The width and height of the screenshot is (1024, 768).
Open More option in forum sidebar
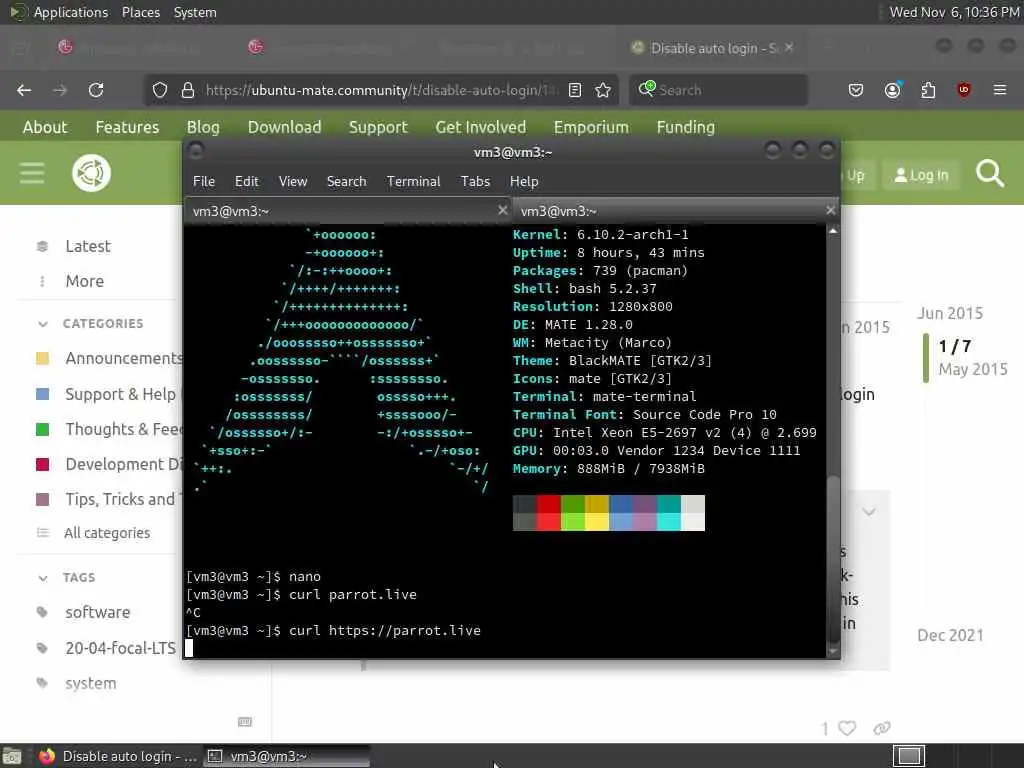click(x=84, y=281)
